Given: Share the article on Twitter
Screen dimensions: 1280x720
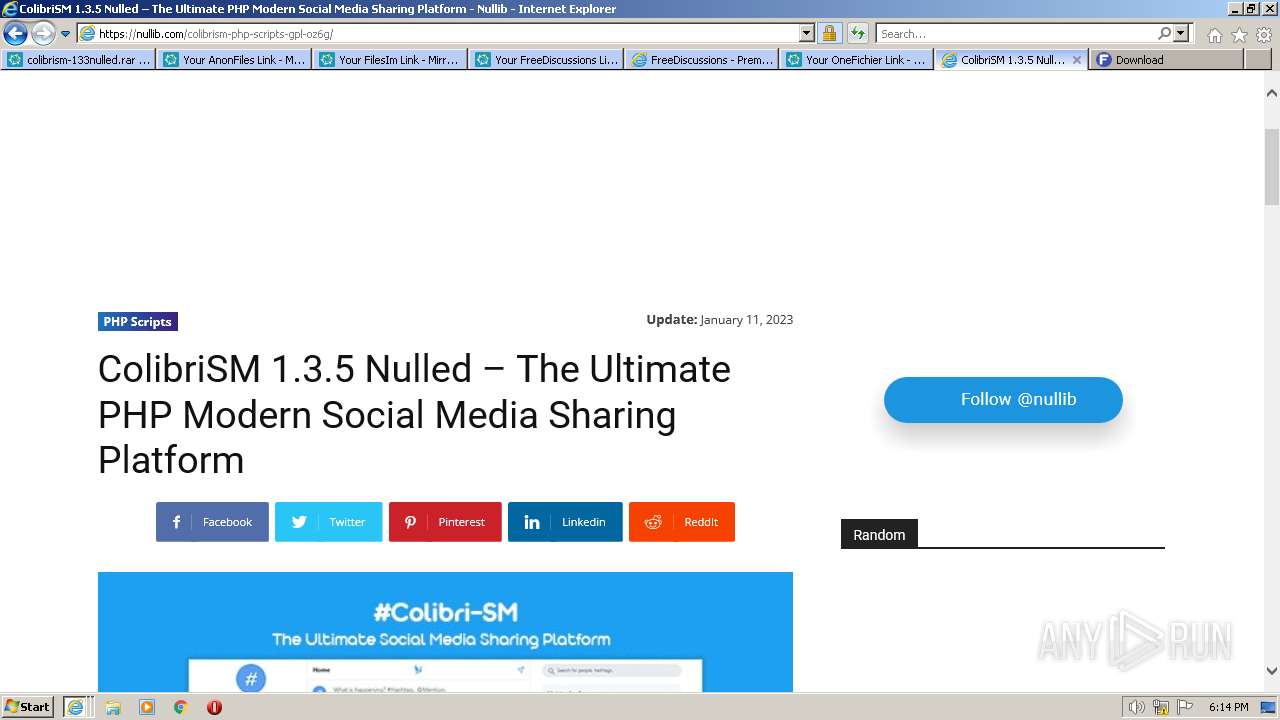Looking at the screenshot, I should coord(329,522).
